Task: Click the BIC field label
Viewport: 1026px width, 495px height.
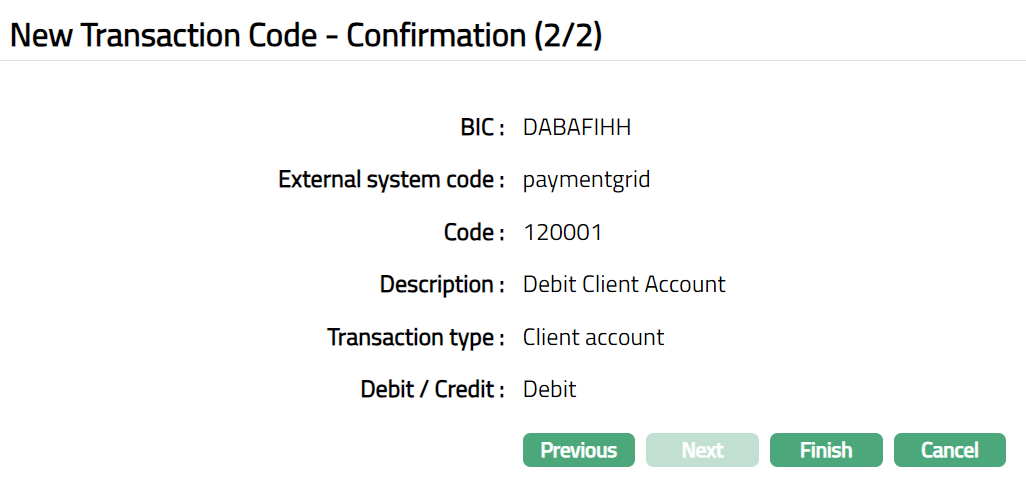Action: (476, 128)
